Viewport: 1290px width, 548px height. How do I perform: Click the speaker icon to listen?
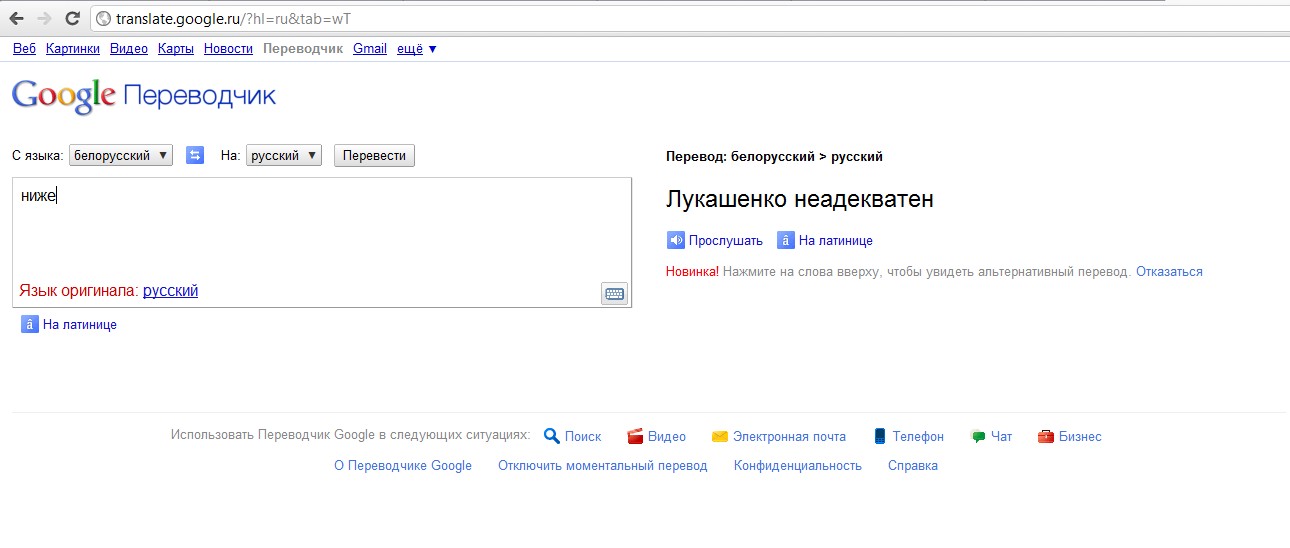click(x=676, y=240)
